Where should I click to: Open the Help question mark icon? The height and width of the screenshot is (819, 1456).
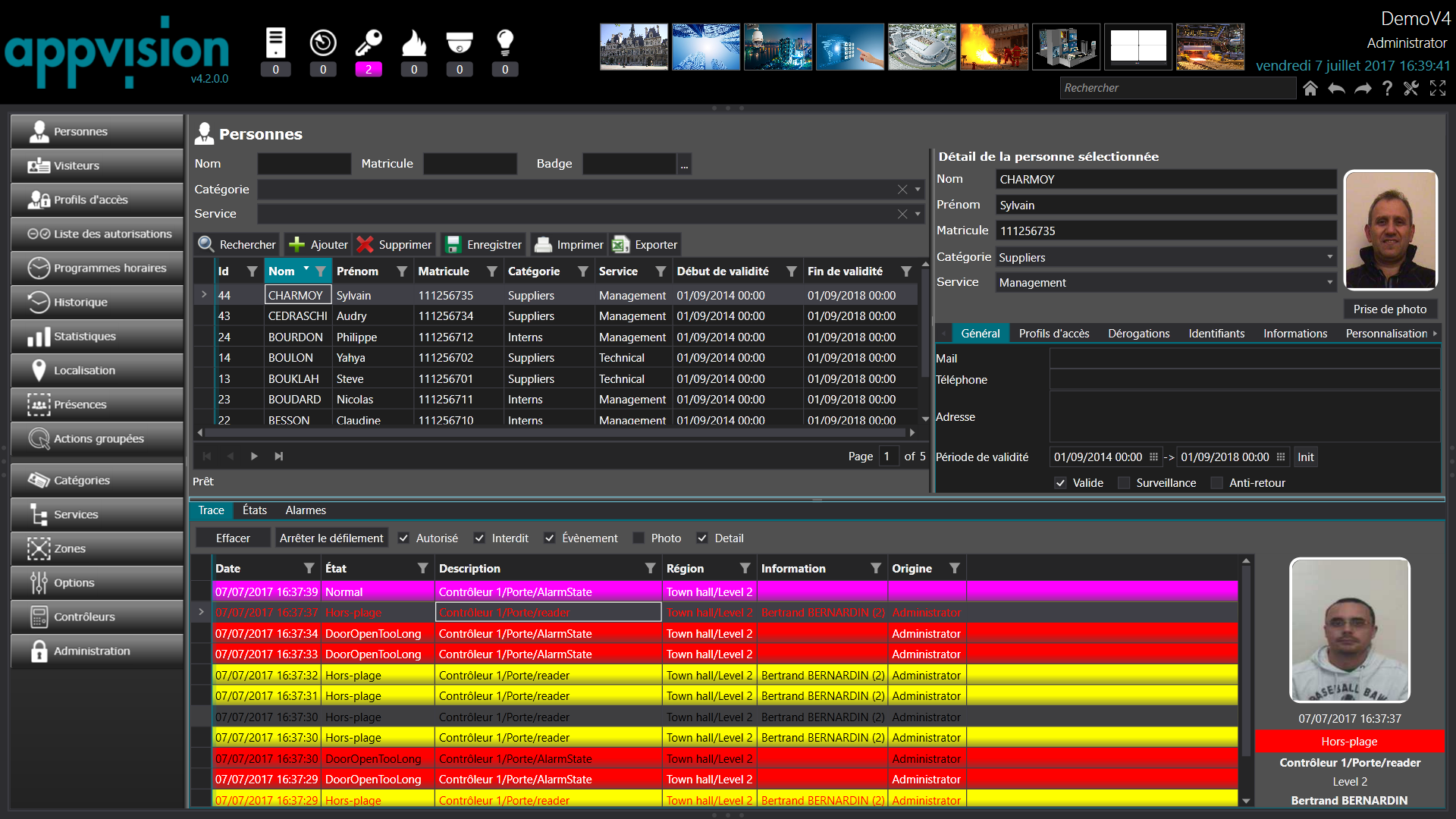(x=1387, y=88)
